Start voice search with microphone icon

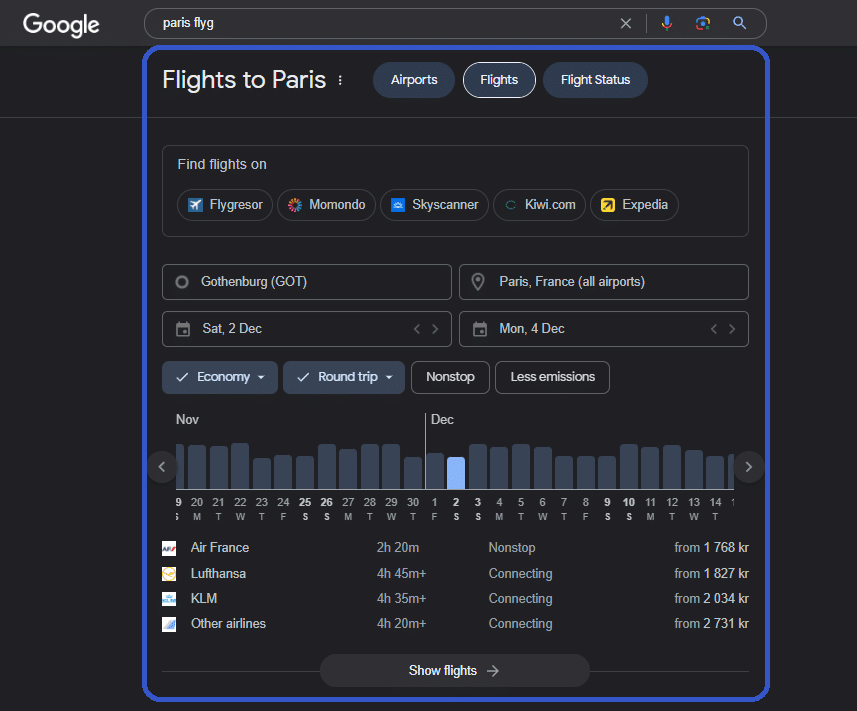pyautogui.click(x=667, y=23)
